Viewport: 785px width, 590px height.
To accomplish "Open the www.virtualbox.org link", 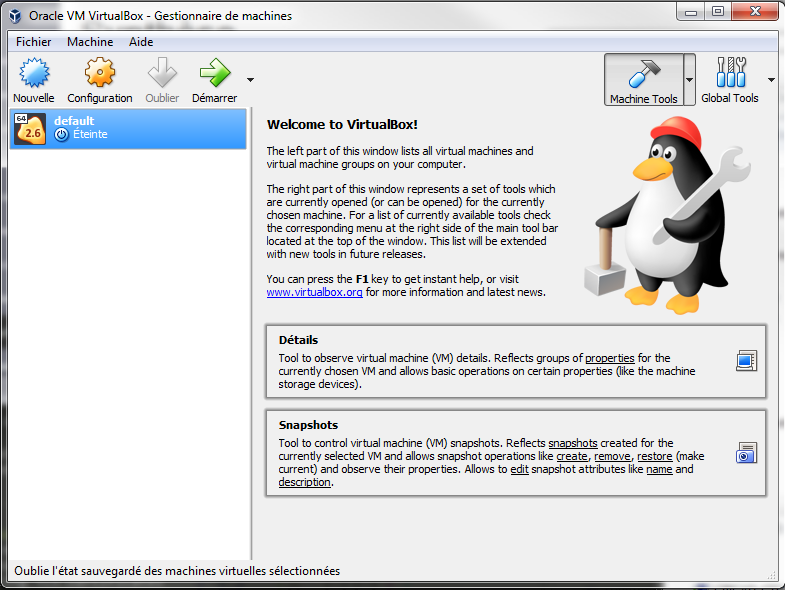I will 314,292.
